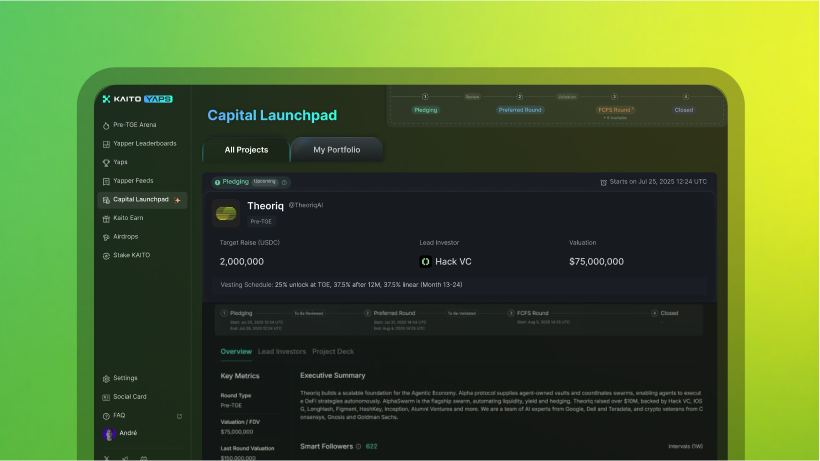The height and width of the screenshot is (461, 820).
Task: Click the Yapper Leaderboards chart icon
Action: pyautogui.click(x=106, y=144)
